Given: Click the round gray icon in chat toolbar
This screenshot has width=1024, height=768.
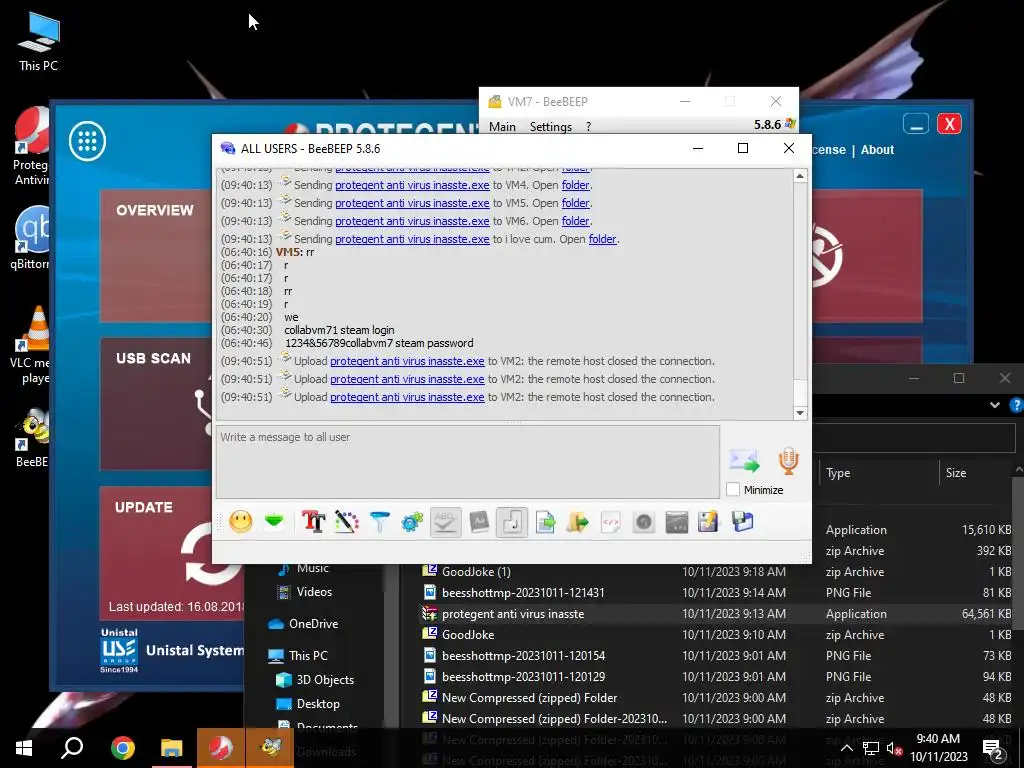Looking at the screenshot, I should (x=644, y=522).
